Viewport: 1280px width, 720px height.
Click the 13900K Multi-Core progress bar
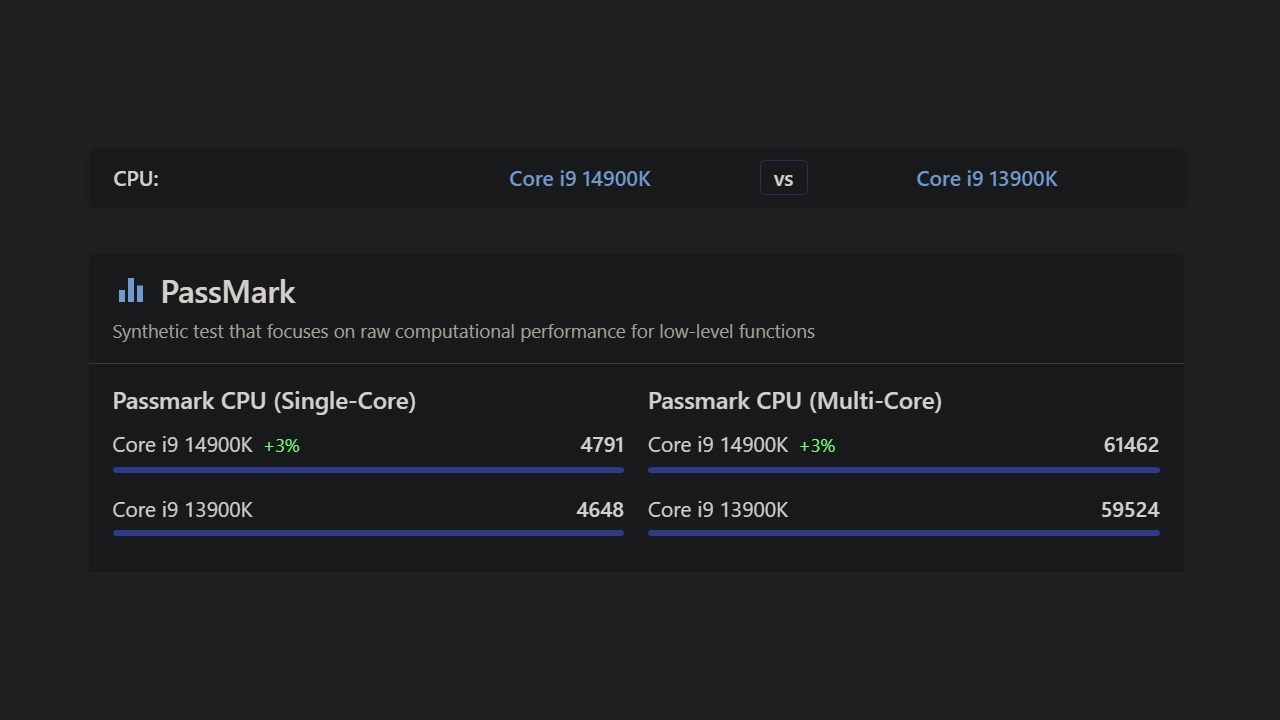pyautogui.click(x=904, y=533)
